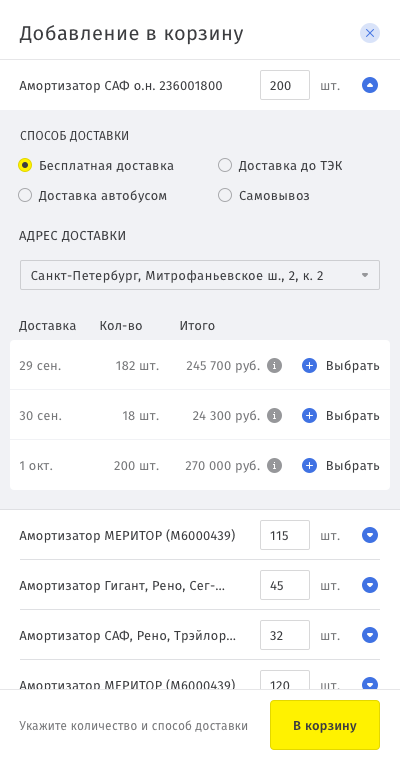The height and width of the screenshot is (760, 400).
Task: Choose Доставка автобусом delivery method
Action: pyautogui.click(x=25, y=195)
